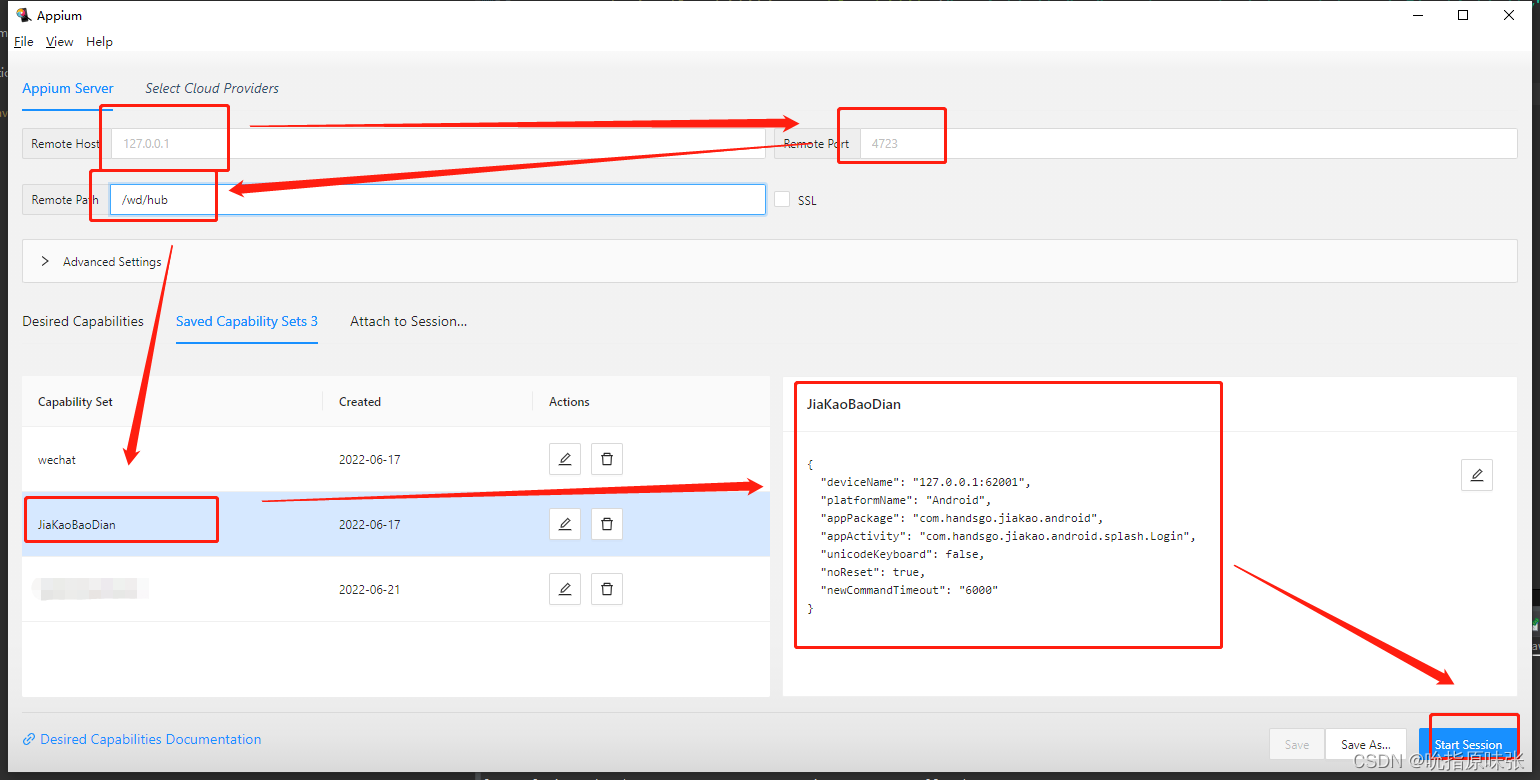Edit the 2022-06-21 capability set
Screen dimensions: 1540x780
click(565, 589)
